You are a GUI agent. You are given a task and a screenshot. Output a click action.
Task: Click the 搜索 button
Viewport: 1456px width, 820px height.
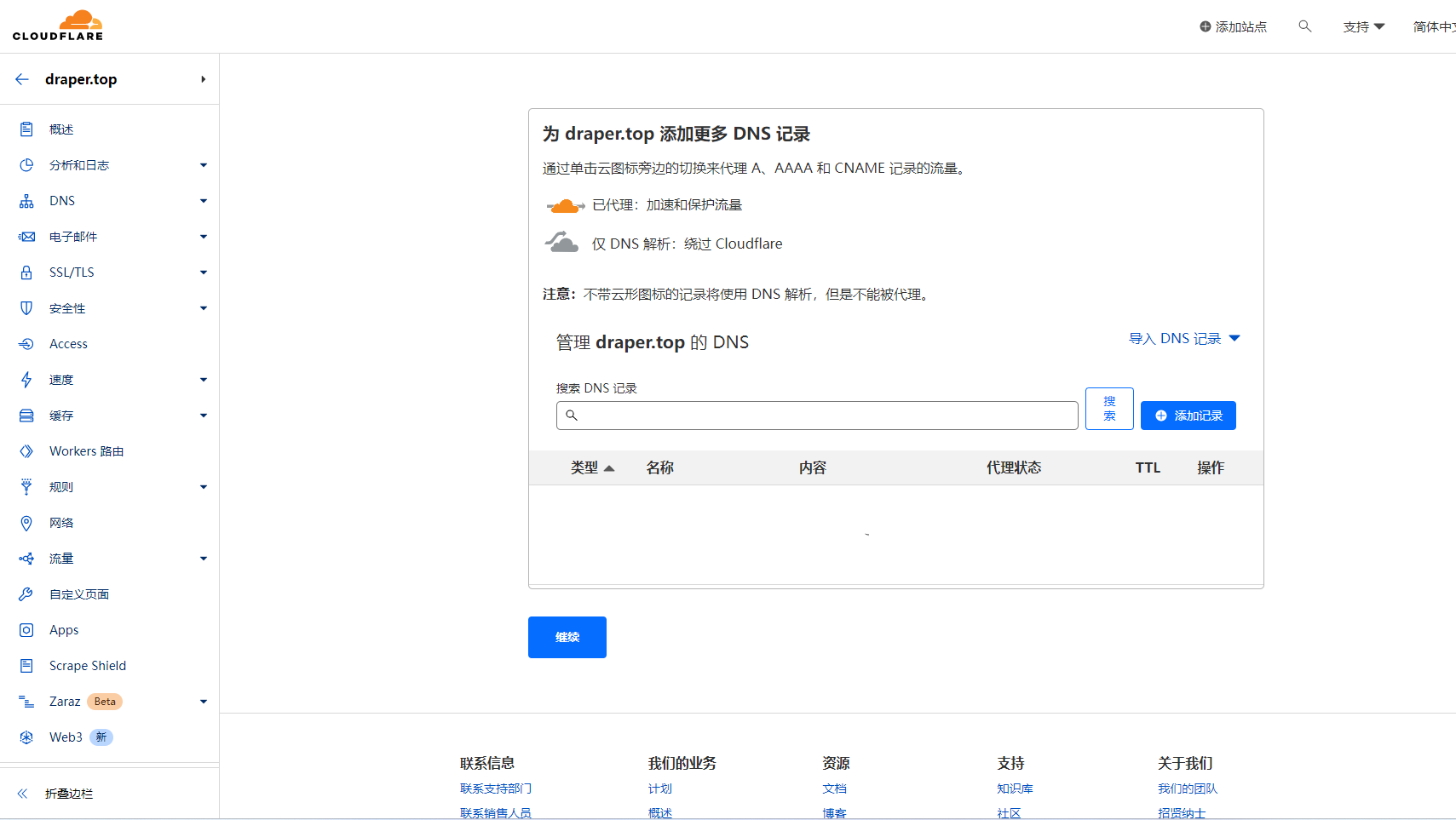1109,409
